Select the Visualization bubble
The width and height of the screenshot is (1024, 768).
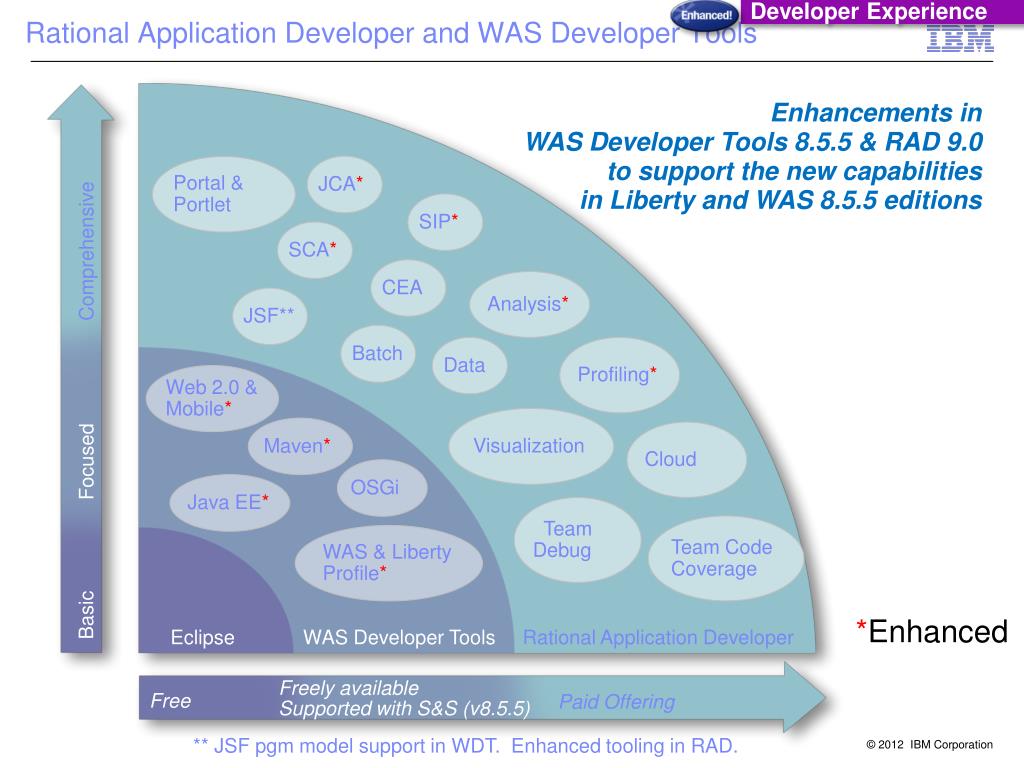click(x=531, y=447)
